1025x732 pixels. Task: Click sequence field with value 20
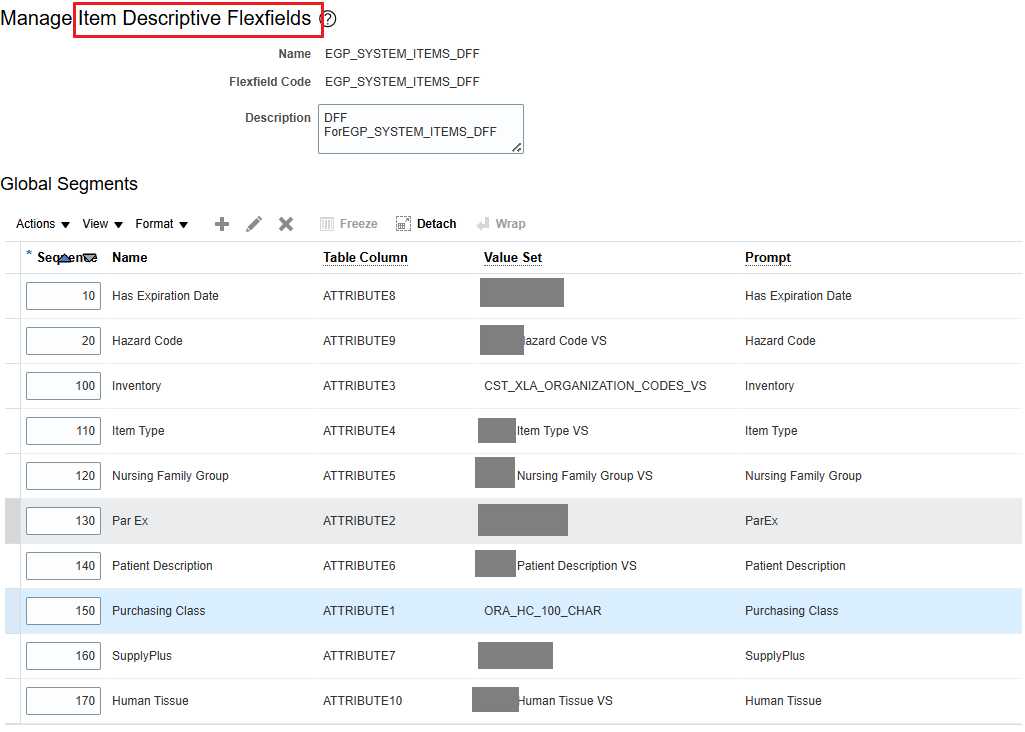63,341
